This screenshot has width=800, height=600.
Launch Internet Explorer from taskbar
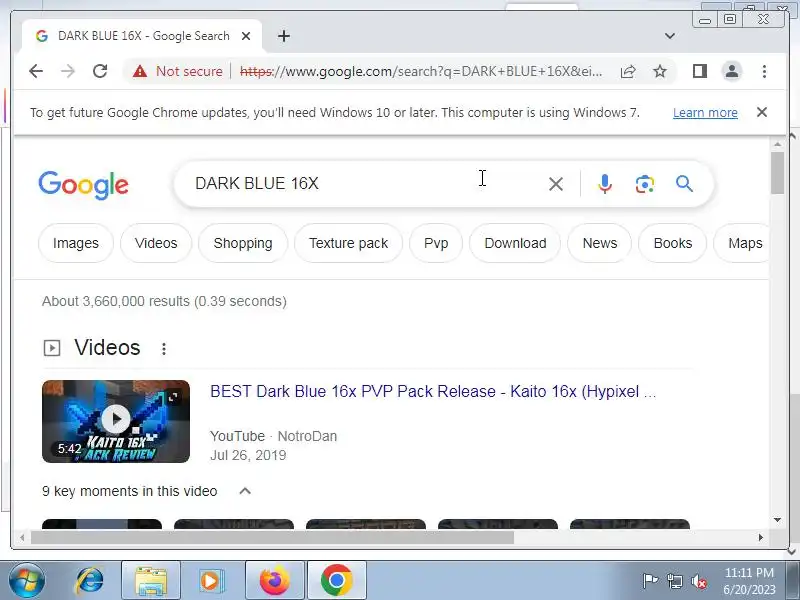coord(90,581)
